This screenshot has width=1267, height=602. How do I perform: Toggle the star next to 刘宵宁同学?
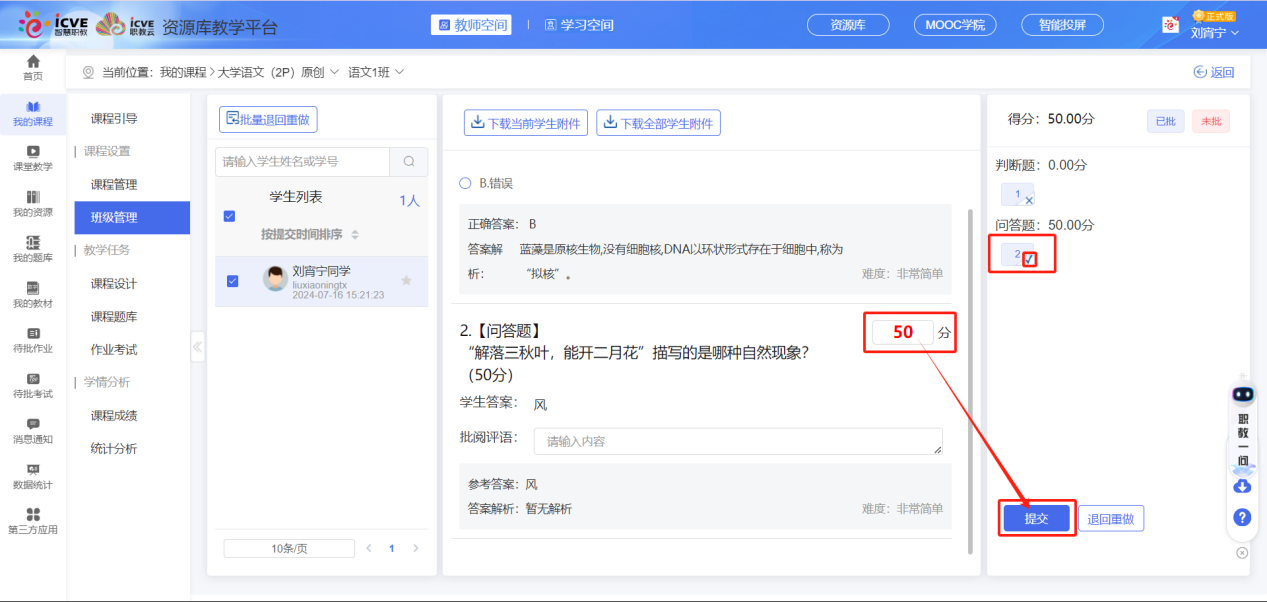coord(406,281)
